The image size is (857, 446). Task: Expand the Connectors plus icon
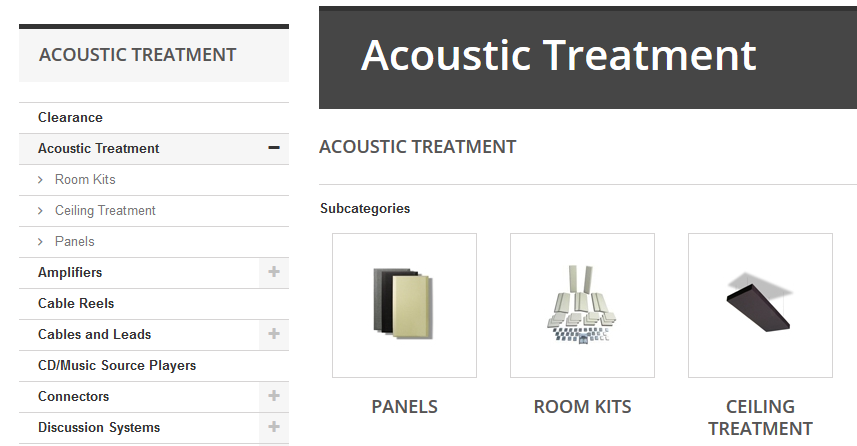click(x=274, y=396)
